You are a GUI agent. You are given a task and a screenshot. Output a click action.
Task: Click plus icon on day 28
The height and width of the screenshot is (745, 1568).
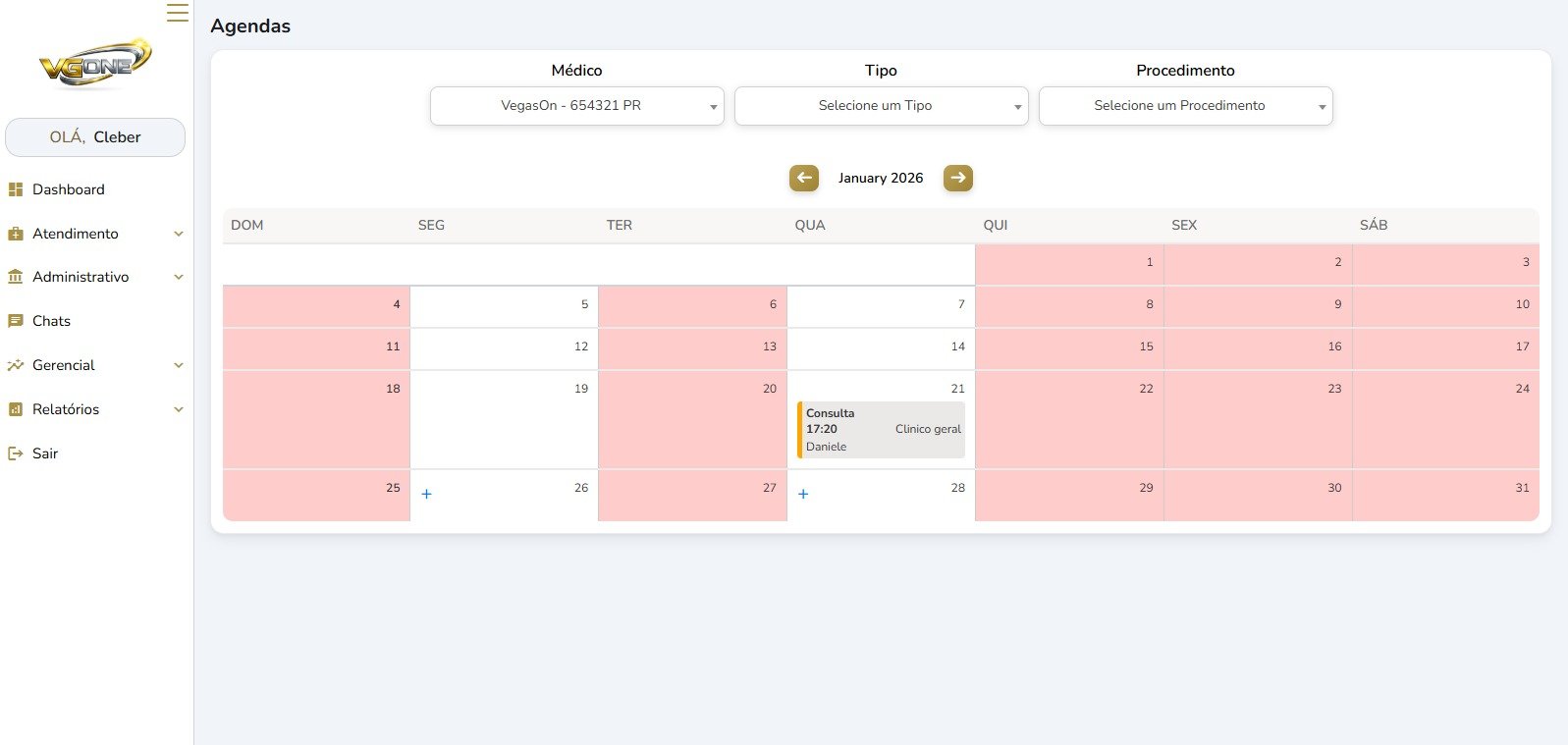(x=803, y=494)
